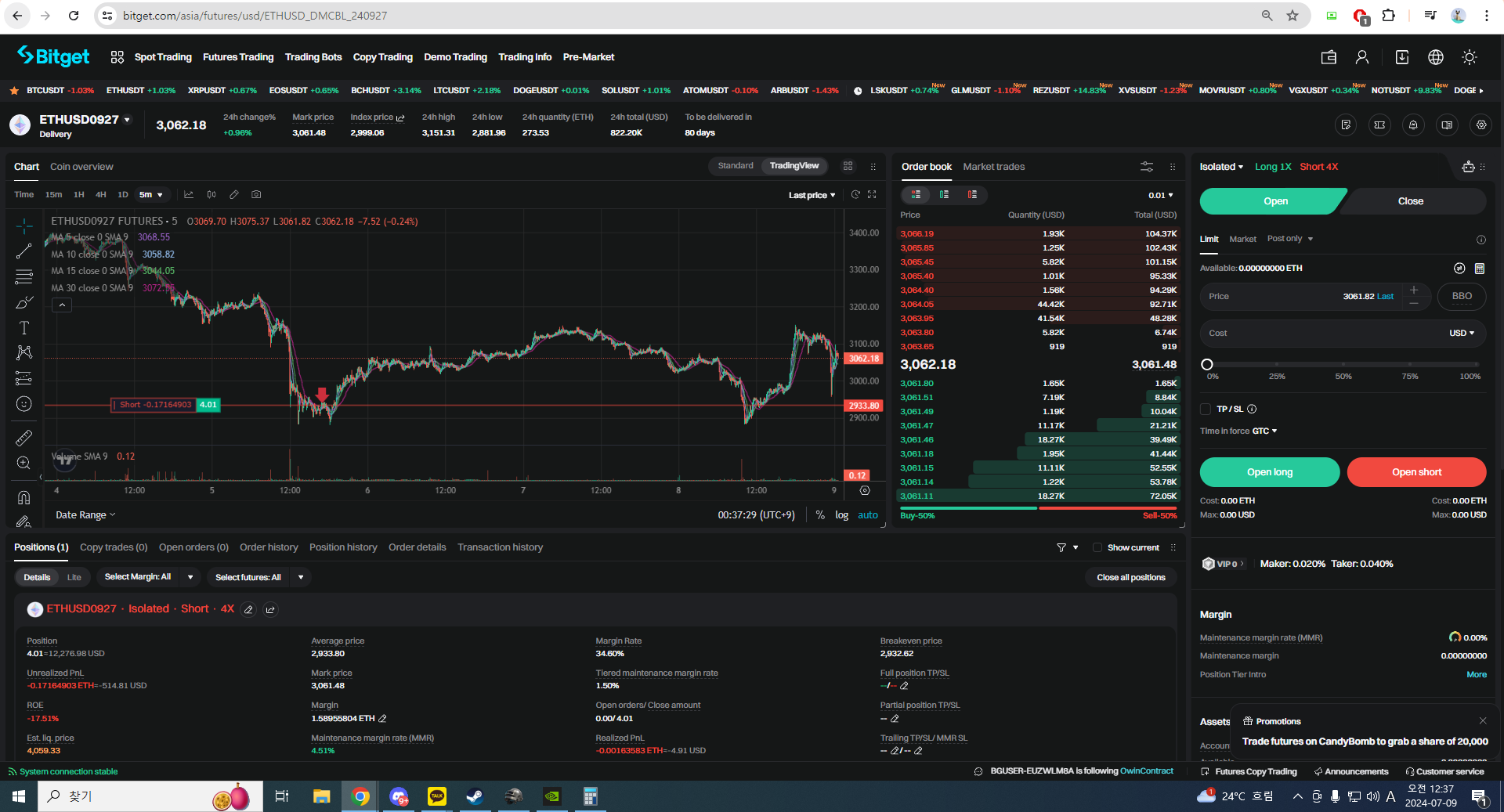Open the Order history tab

click(269, 547)
